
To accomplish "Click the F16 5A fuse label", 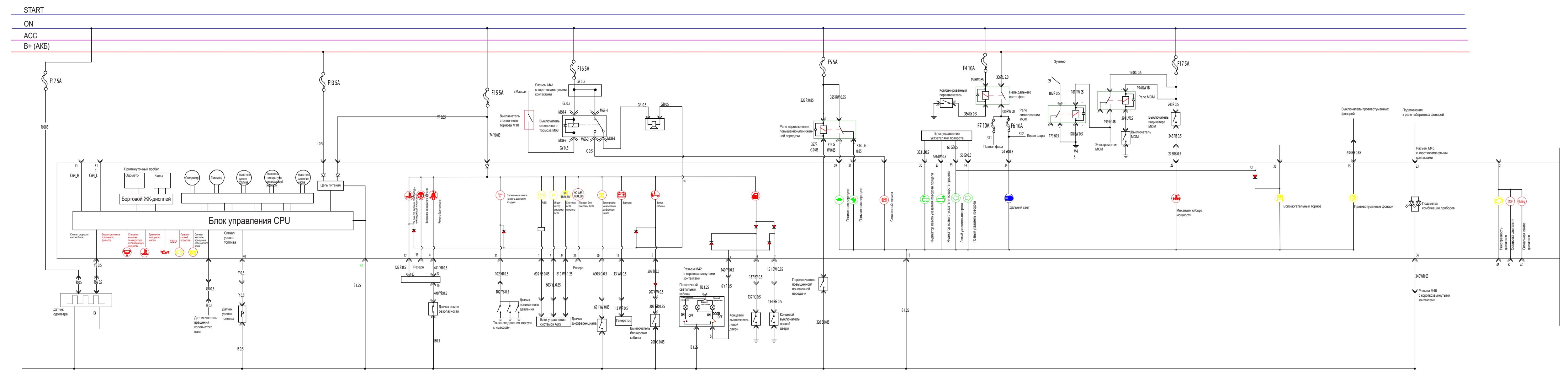I will click(583, 69).
